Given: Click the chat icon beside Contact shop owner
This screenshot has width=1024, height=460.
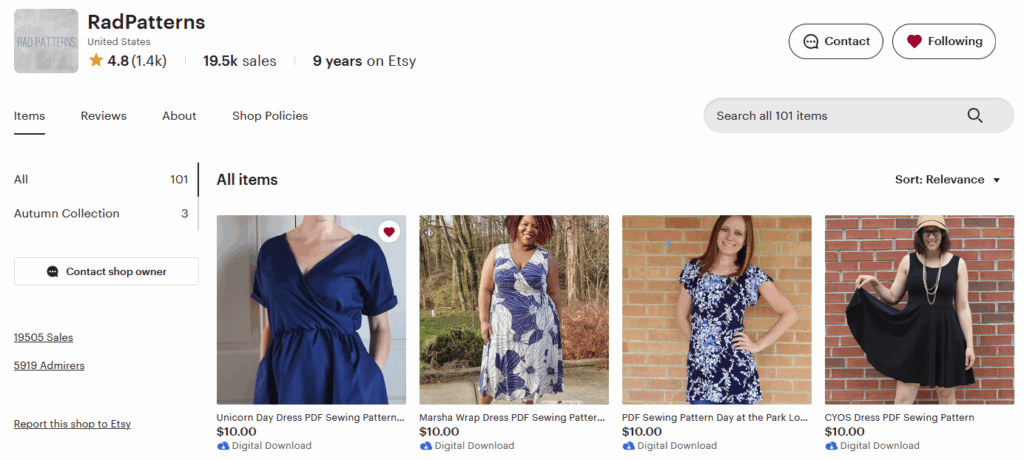Looking at the screenshot, I should (x=53, y=272).
